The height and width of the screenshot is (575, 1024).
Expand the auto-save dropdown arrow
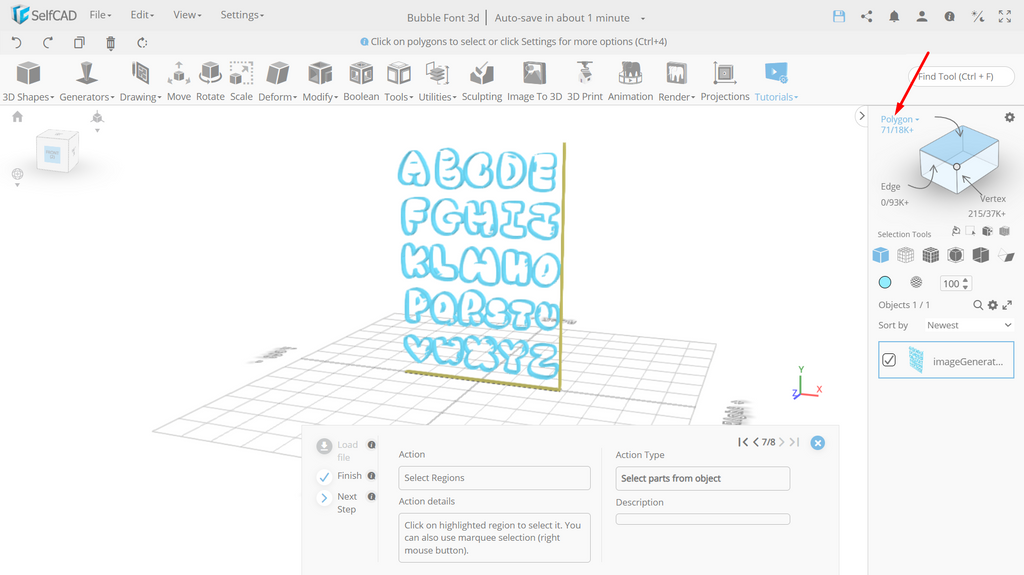[x=643, y=18]
